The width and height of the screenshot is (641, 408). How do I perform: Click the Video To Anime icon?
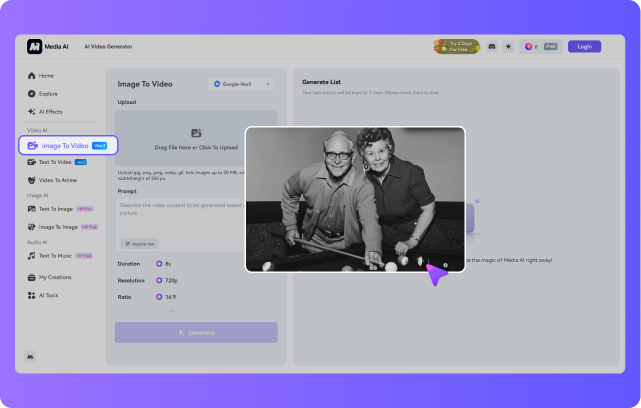point(31,180)
